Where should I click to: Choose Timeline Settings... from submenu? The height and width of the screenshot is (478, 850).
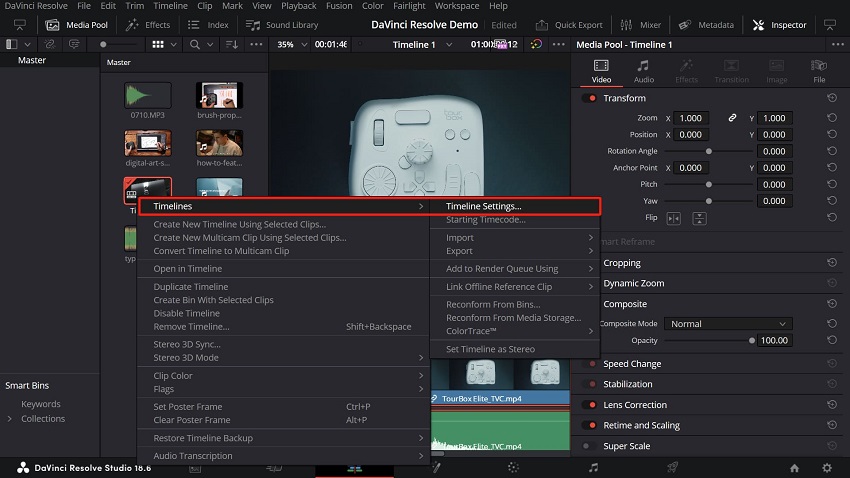515,206
